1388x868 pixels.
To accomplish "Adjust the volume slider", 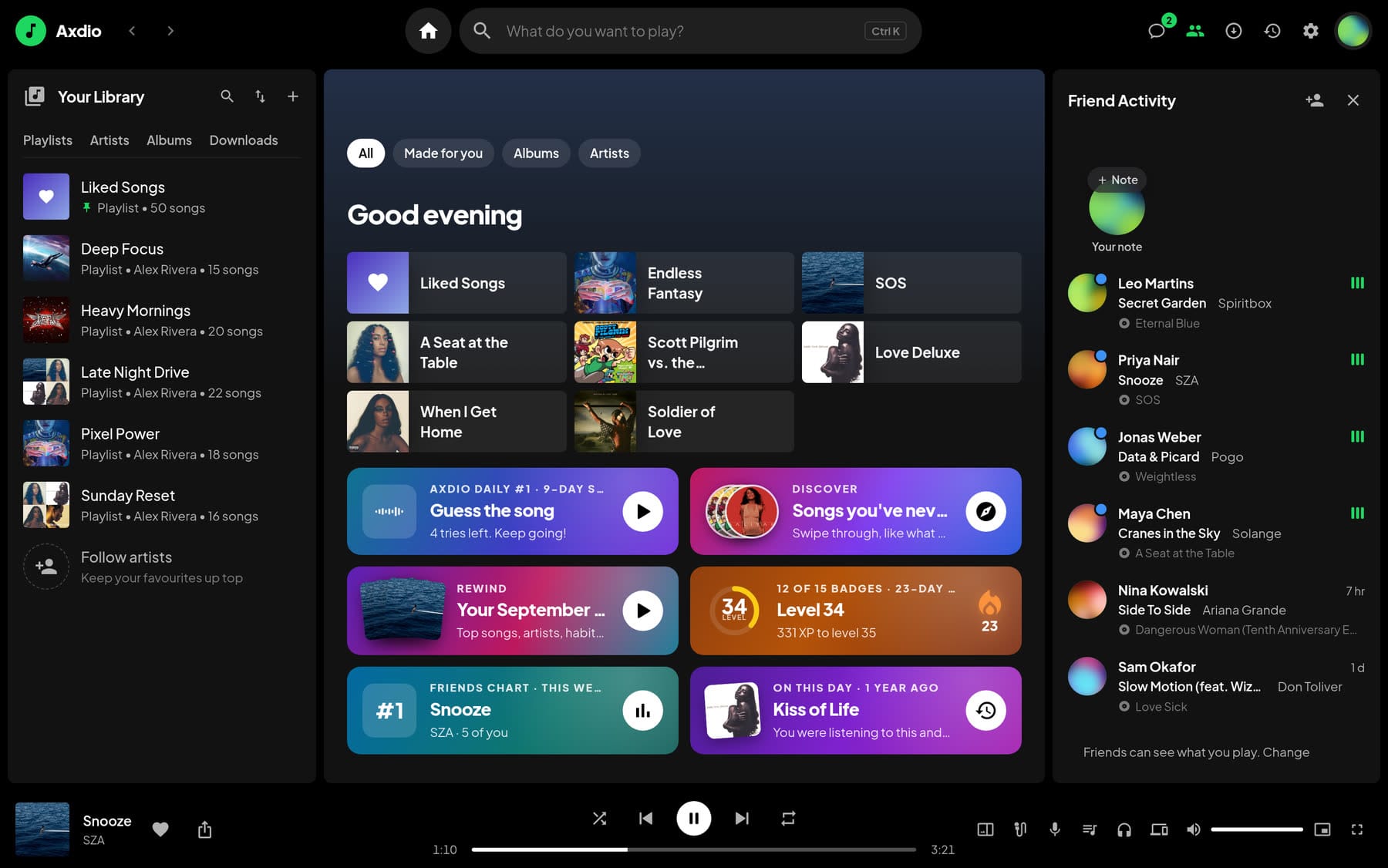I will point(1257,829).
